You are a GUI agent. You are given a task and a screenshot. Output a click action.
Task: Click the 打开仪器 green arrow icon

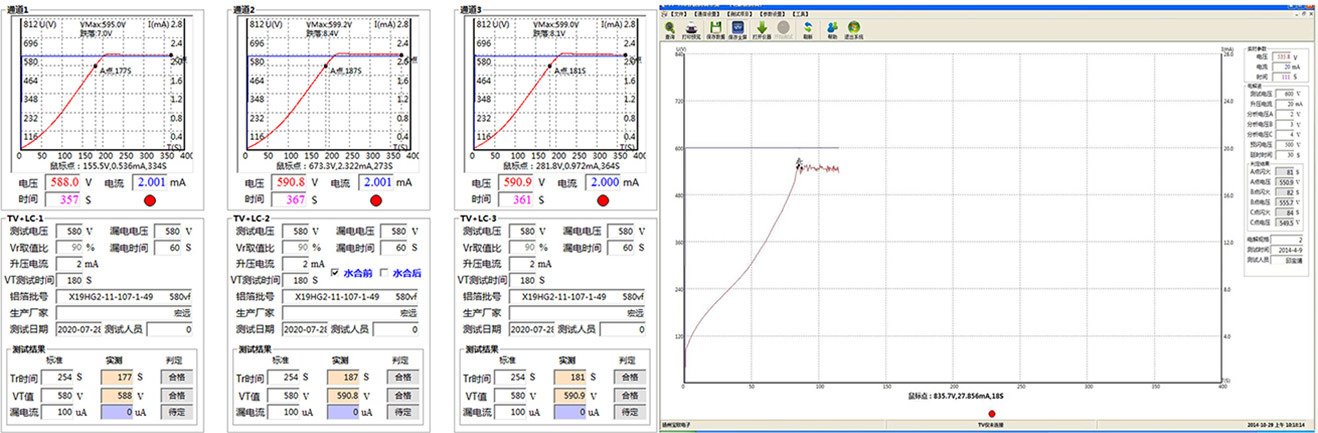pos(762,29)
